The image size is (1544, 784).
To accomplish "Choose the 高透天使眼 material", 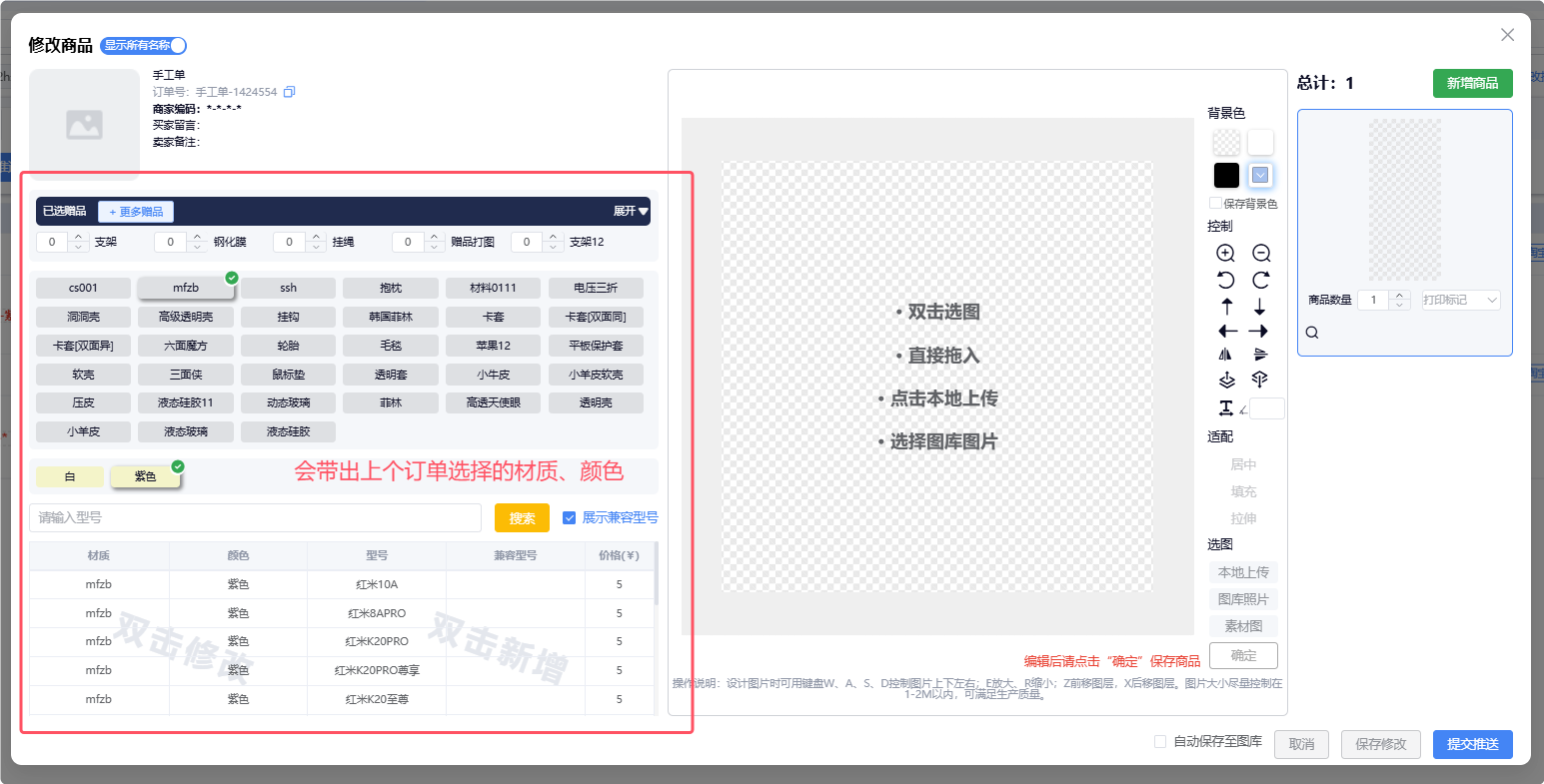I will pyautogui.click(x=494, y=403).
